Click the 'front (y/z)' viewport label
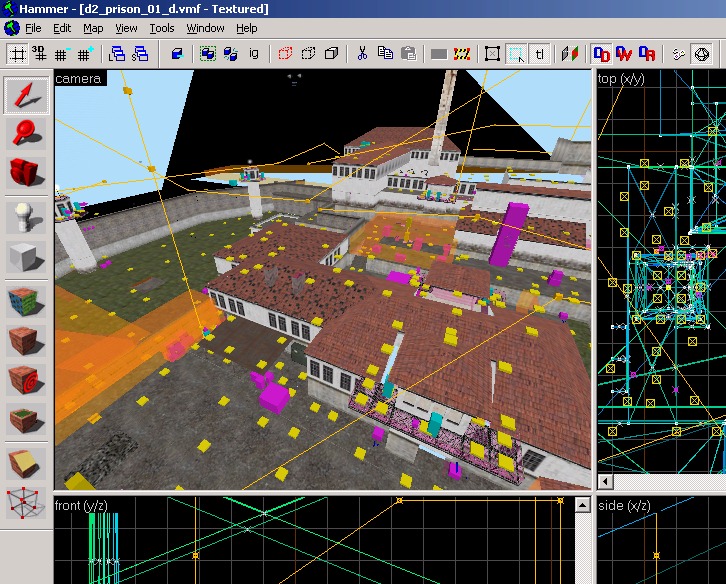This screenshot has width=726, height=584. [81, 505]
